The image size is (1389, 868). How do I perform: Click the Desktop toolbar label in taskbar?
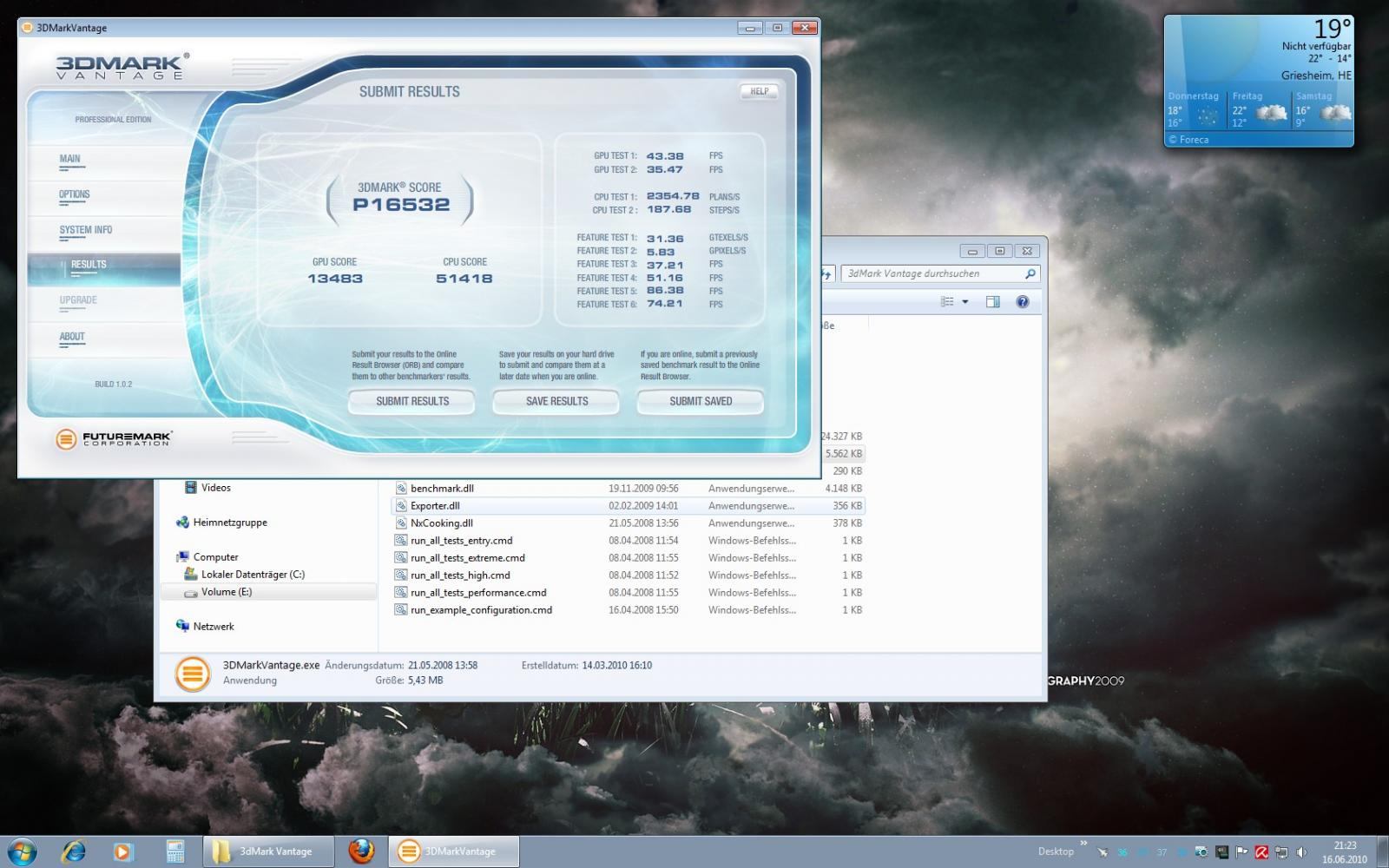(x=1056, y=852)
